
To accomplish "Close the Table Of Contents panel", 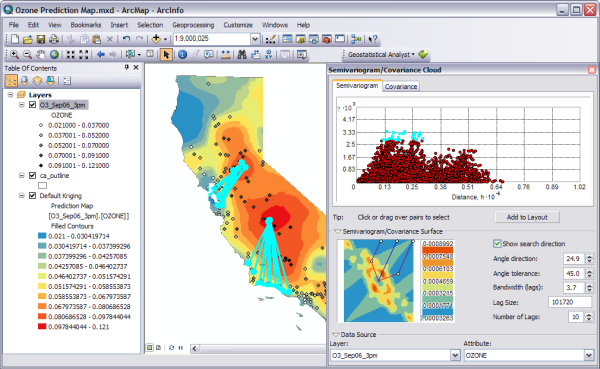I will [x=136, y=68].
